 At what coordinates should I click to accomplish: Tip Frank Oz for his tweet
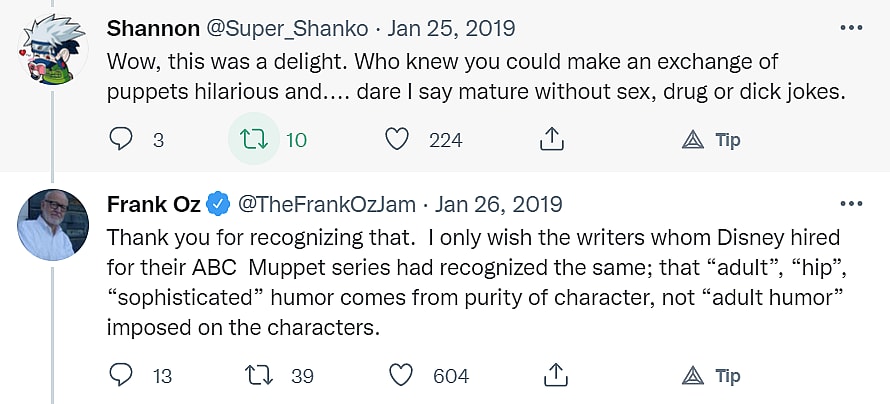711,376
